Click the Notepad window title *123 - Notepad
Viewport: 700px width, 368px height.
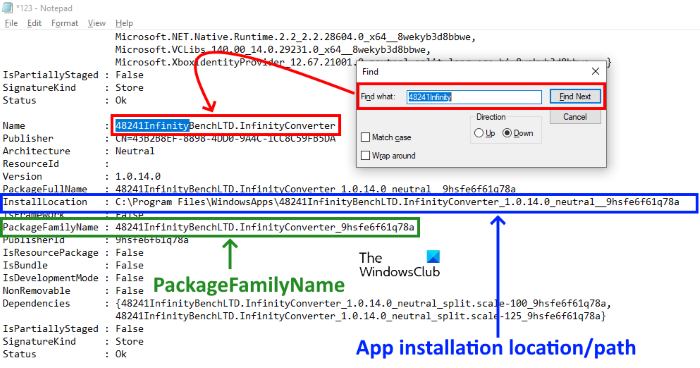click(44, 8)
